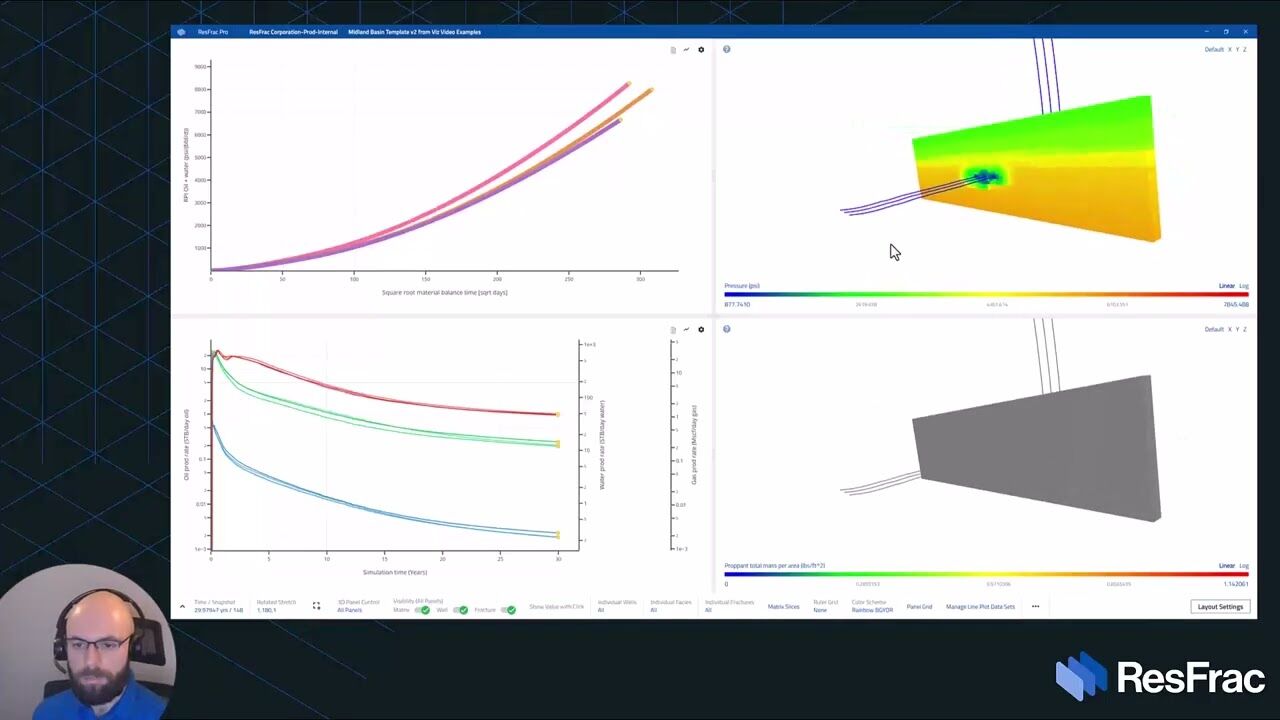Select Linear scale for proppant legend

1226,566
